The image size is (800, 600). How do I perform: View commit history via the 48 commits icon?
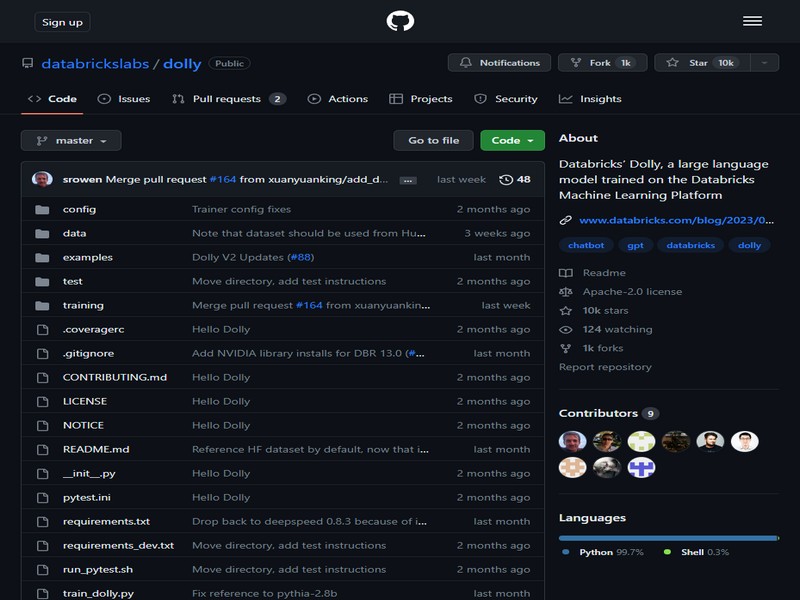[508, 178]
